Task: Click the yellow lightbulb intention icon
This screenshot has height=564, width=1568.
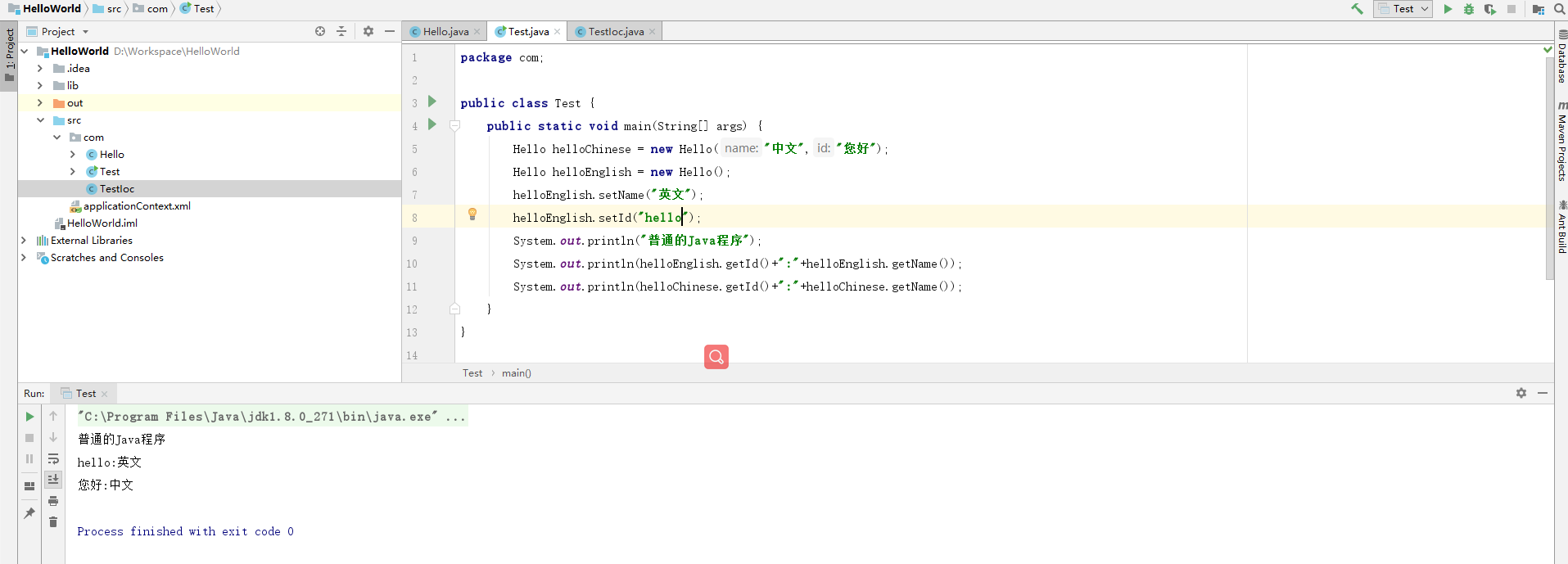Action: 472,214
